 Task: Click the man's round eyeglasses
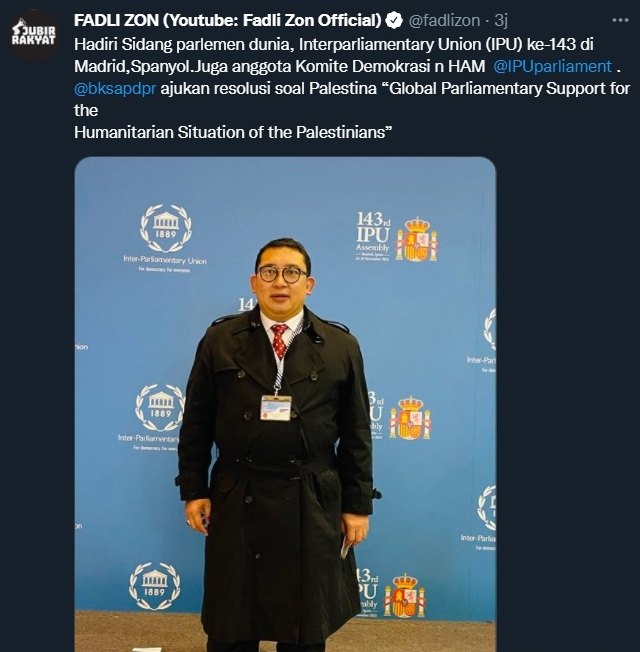pyautogui.click(x=282, y=274)
